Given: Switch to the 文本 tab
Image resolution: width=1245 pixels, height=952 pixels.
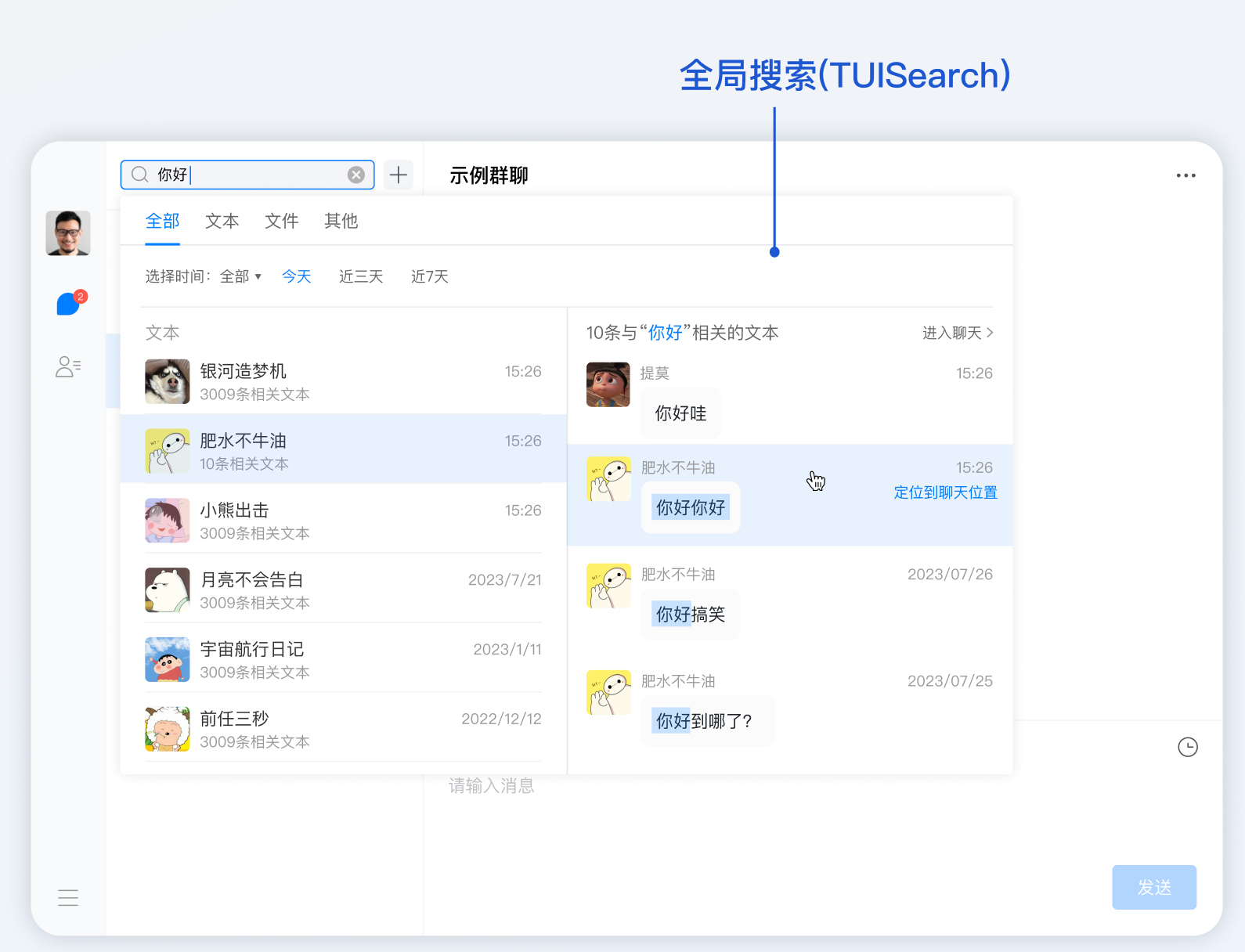Looking at the screenshot, I should coord(222,222).
